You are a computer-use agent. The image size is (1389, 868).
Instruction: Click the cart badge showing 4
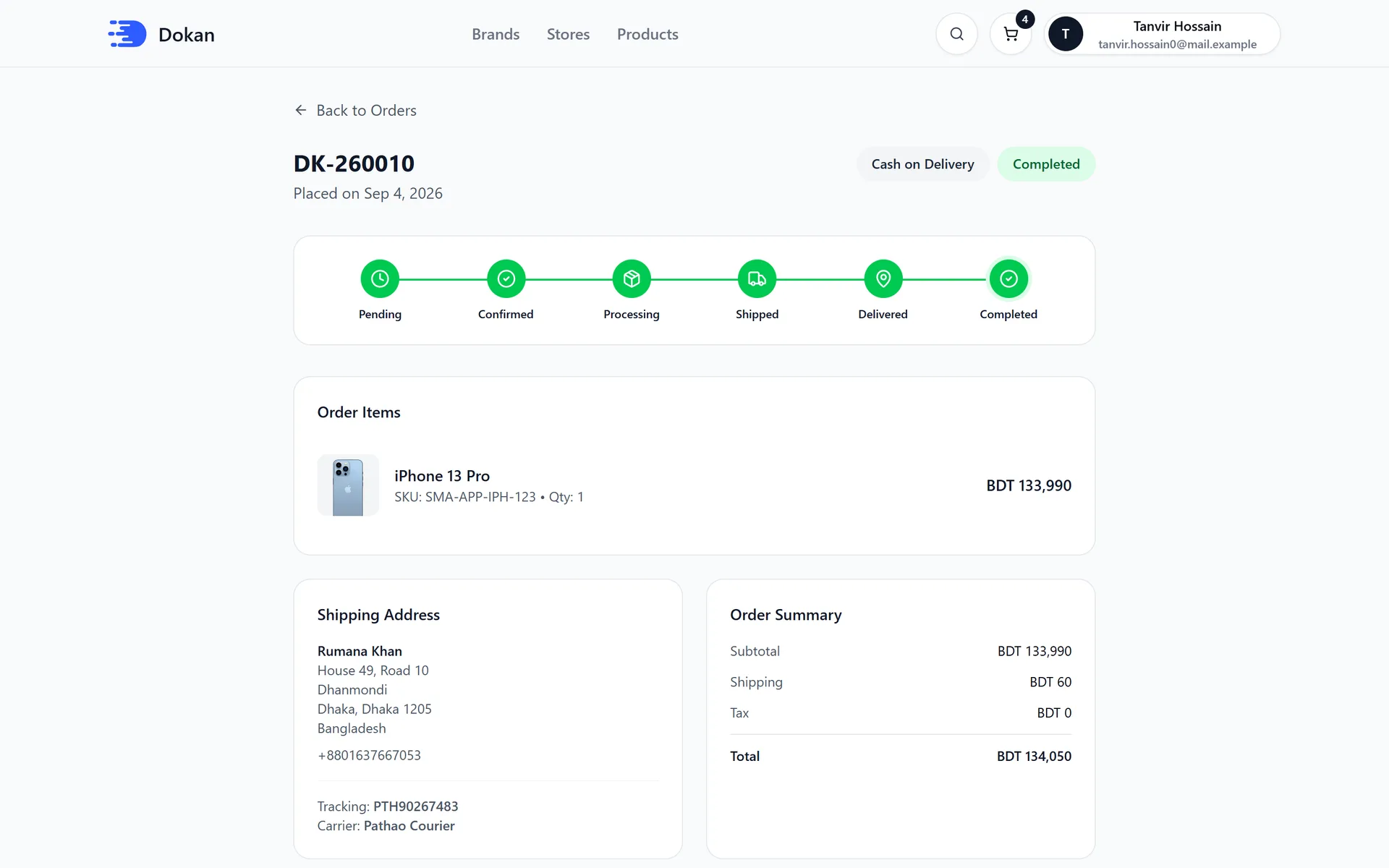click(1024, 20)
